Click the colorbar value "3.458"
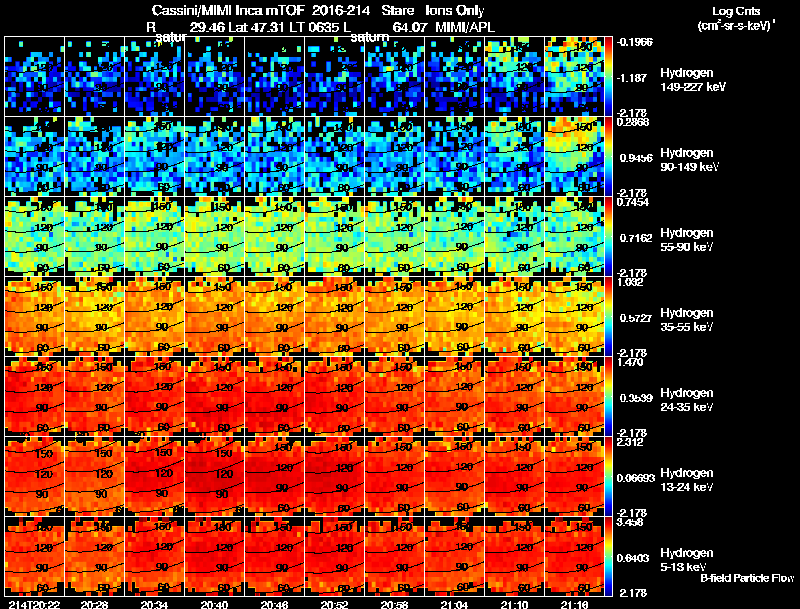The width and height of the screenshot is (800, 609). (630, 522)
